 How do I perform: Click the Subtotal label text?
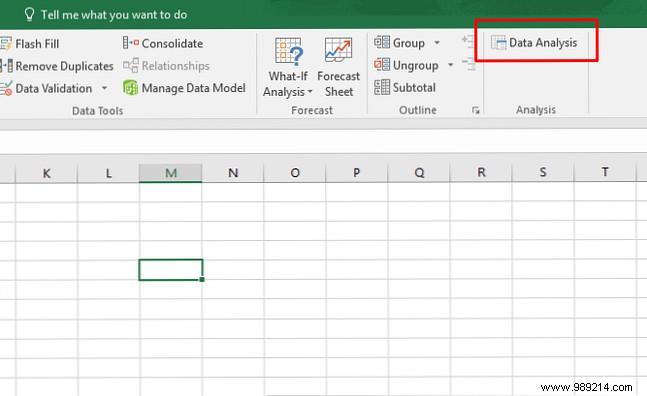tap(414, 87)
